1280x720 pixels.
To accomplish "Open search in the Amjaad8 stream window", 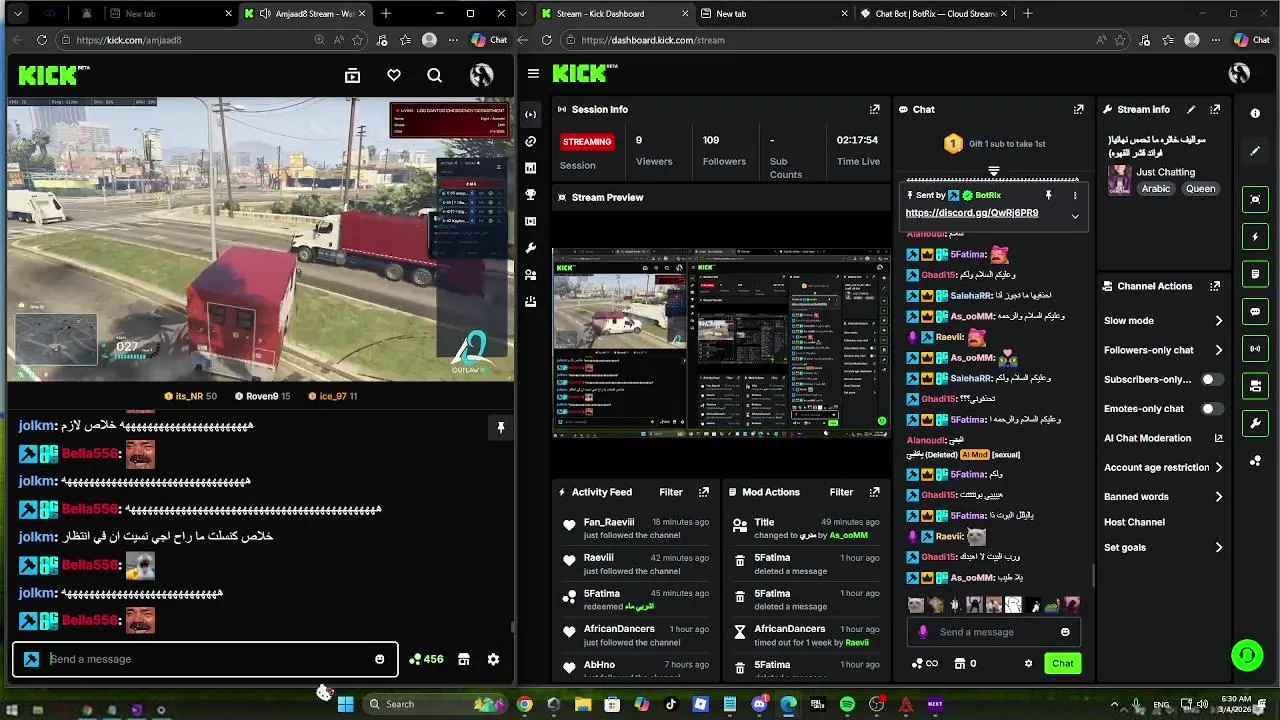I will 434,75.
